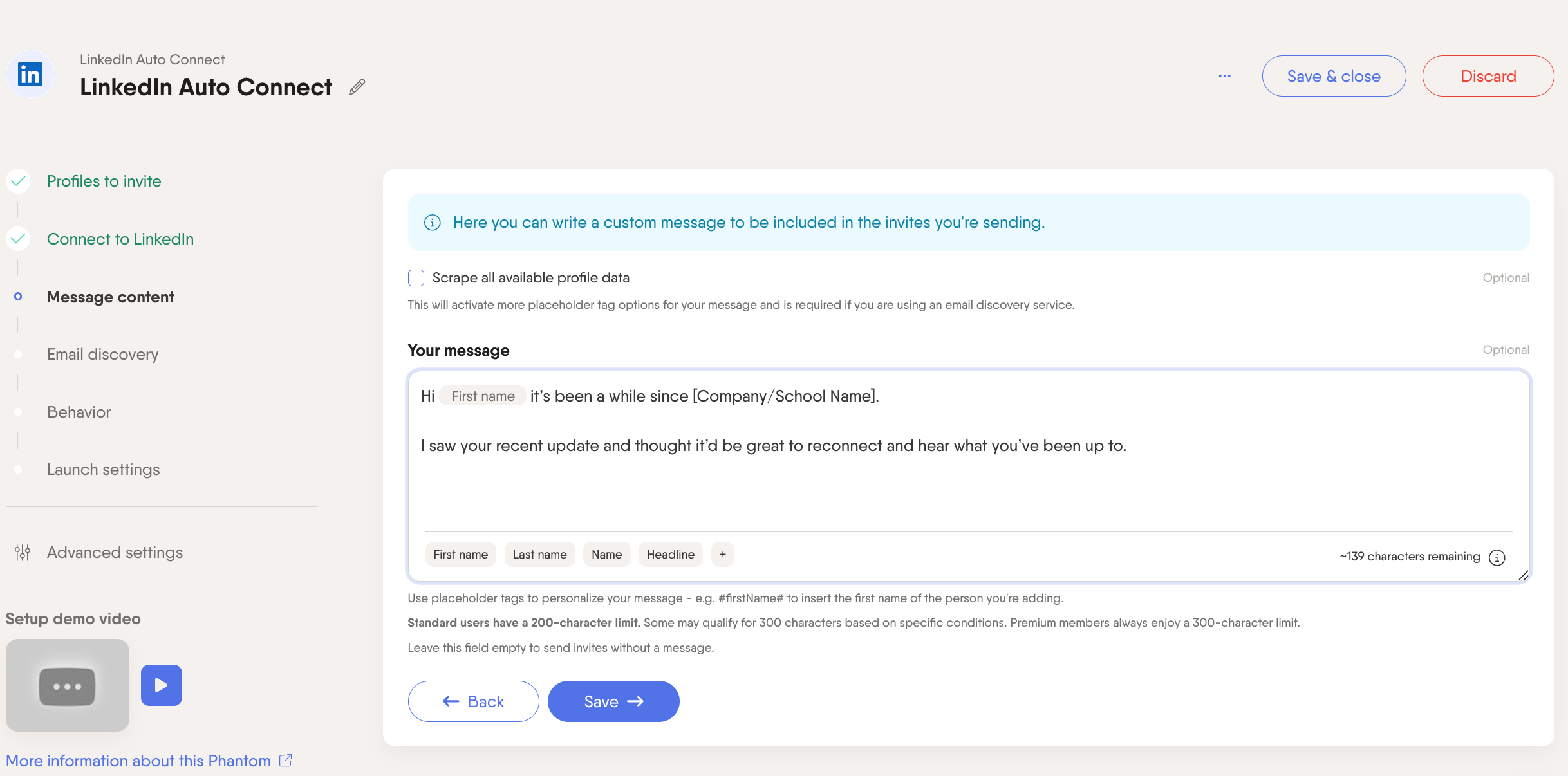Click the info icon in the blue banner
Screen dimensions: 1568x776
click(433, 223)
